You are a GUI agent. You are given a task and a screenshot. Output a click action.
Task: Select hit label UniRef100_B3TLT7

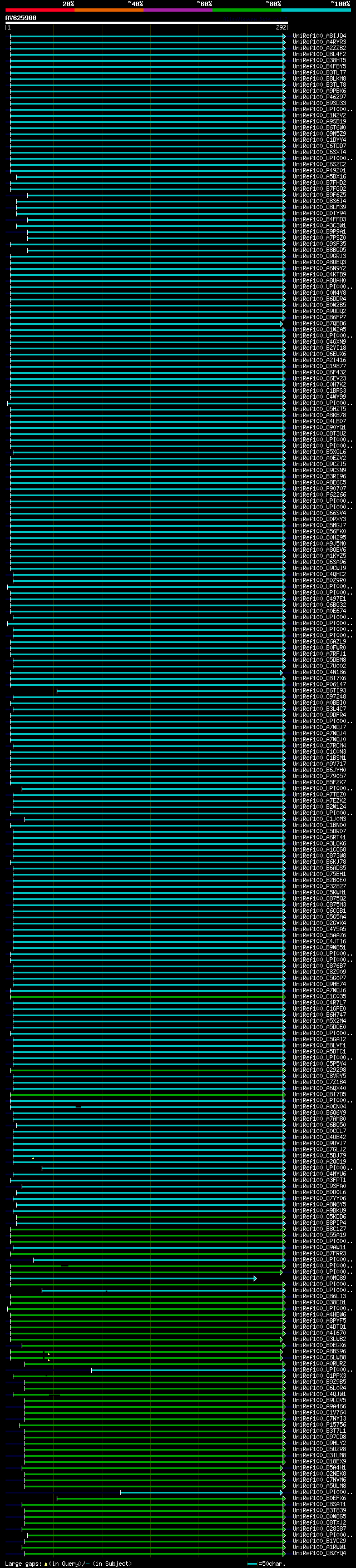[319, 72]
